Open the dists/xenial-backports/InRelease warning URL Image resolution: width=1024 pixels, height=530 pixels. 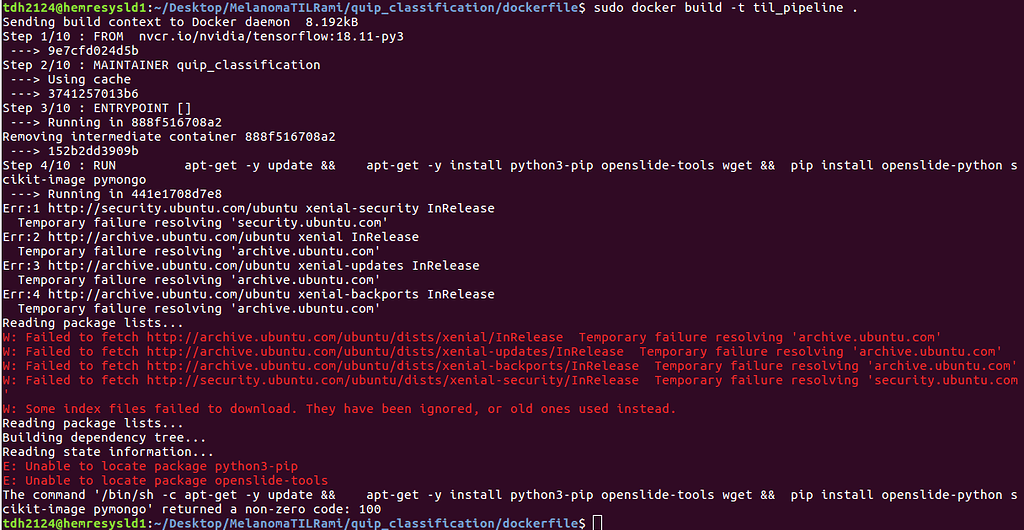[392, 366]
